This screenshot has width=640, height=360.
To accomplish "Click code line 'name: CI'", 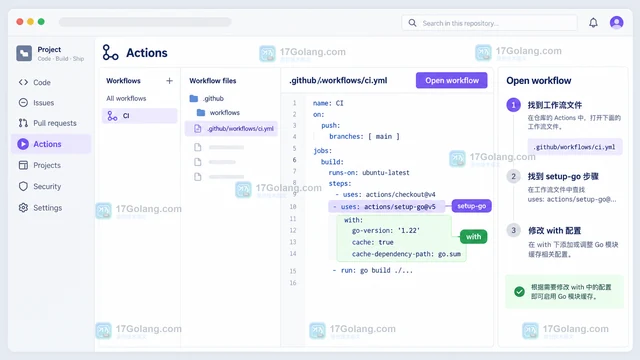I will tap(328, 103).
